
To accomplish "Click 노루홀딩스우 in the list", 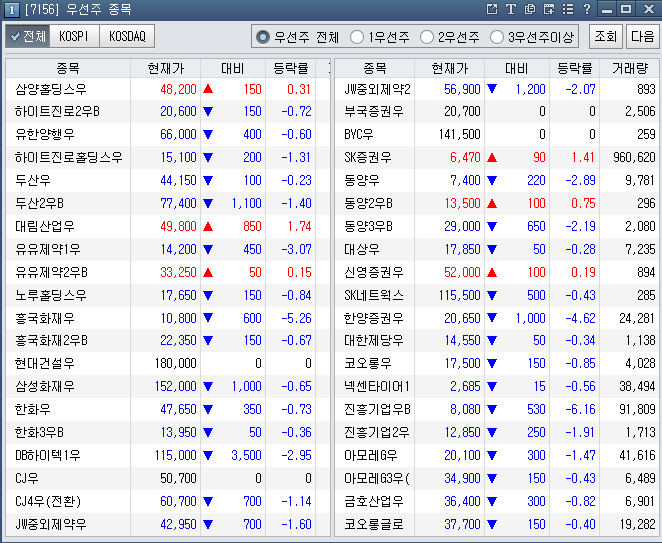I will (51, 295).
